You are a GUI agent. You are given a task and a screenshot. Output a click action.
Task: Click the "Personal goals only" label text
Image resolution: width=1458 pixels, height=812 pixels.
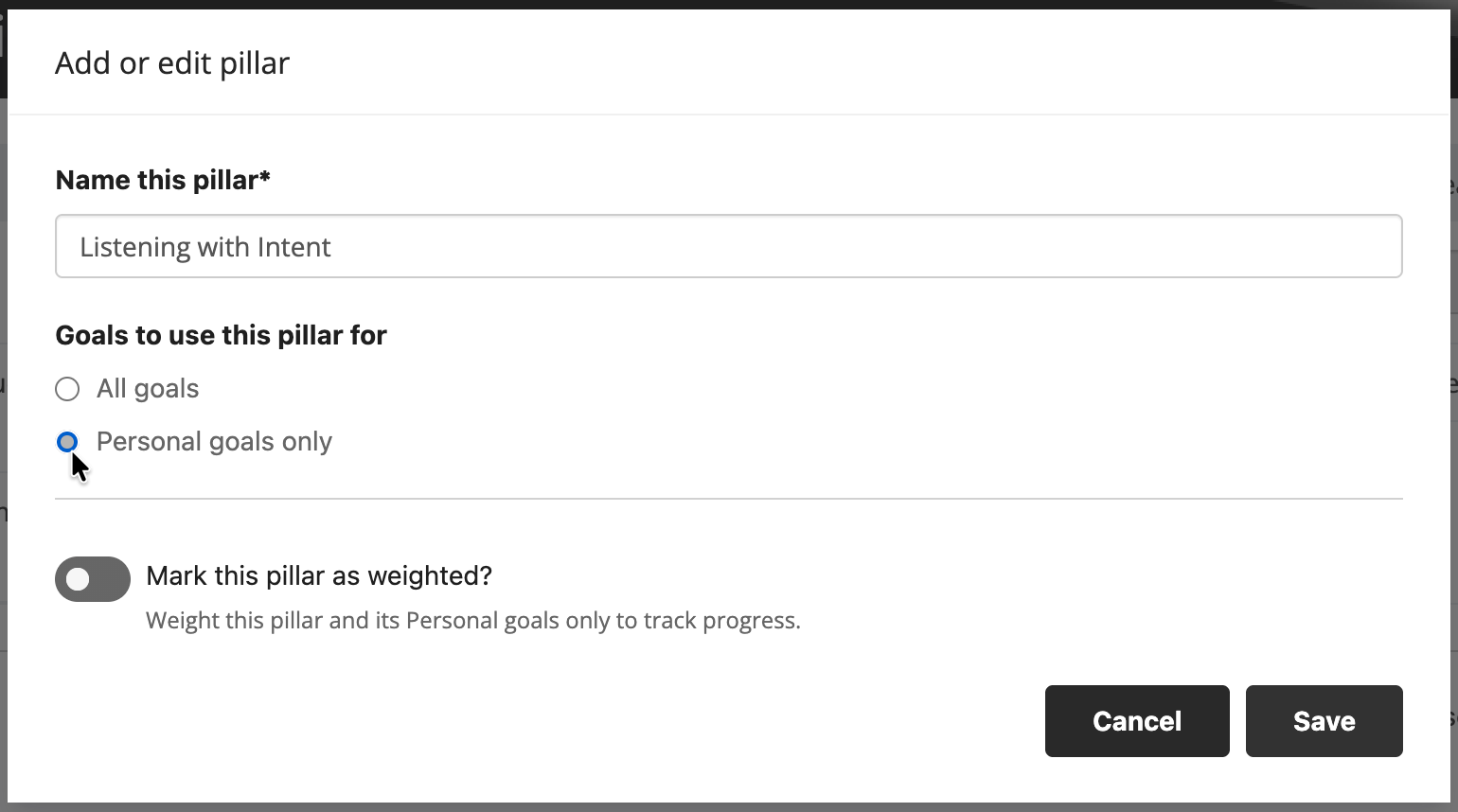214,442
